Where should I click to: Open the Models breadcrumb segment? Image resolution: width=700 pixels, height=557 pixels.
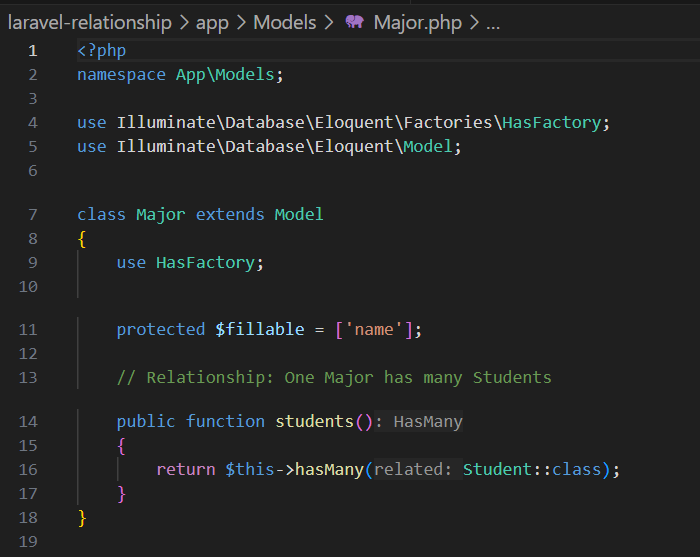pyautogui.click(x=284, y=22)
